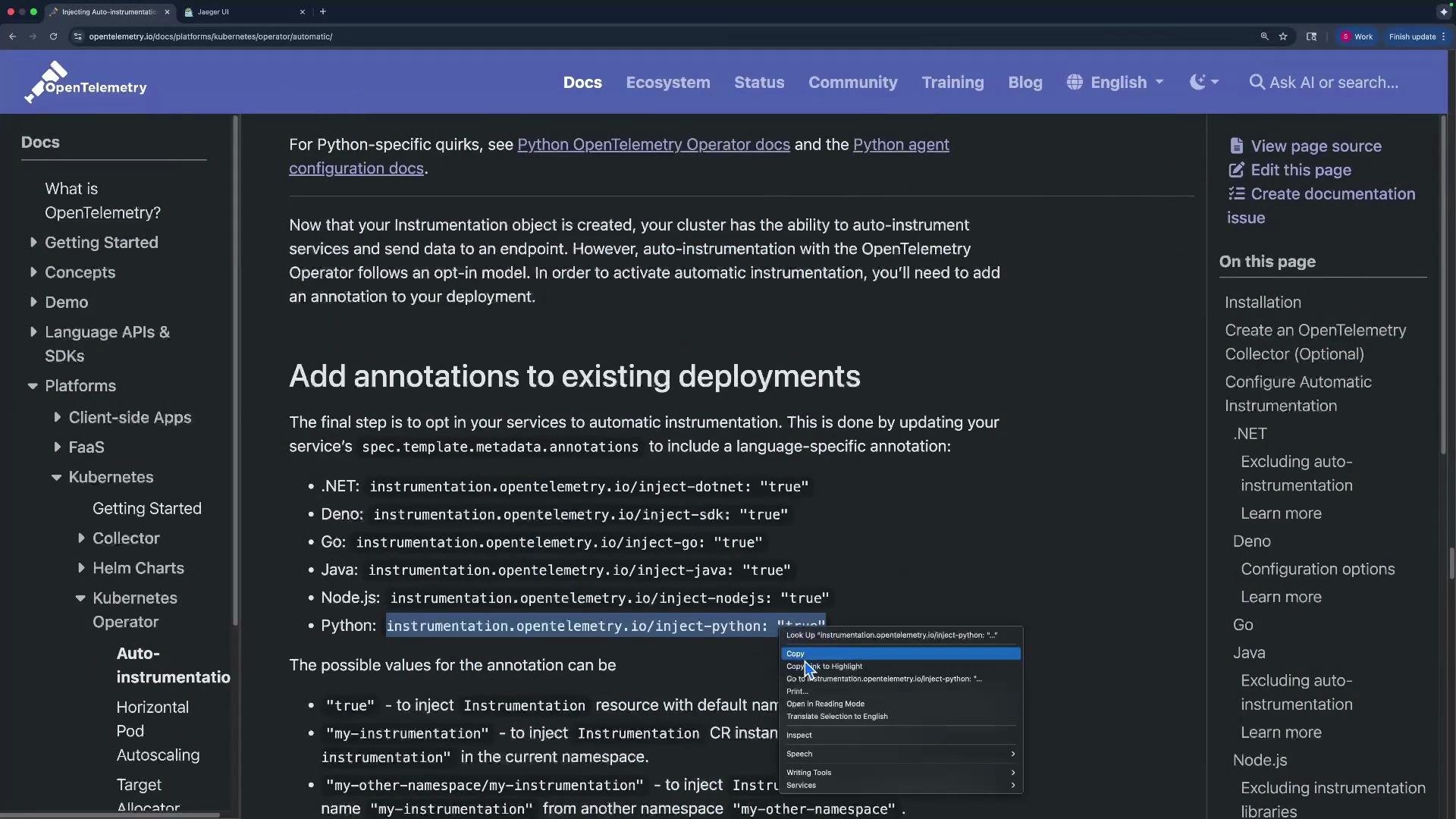Screen dimensions: 1456x819
Task: Click the left sidebar vertical scrollbar
Action: (x=235, y=372)
